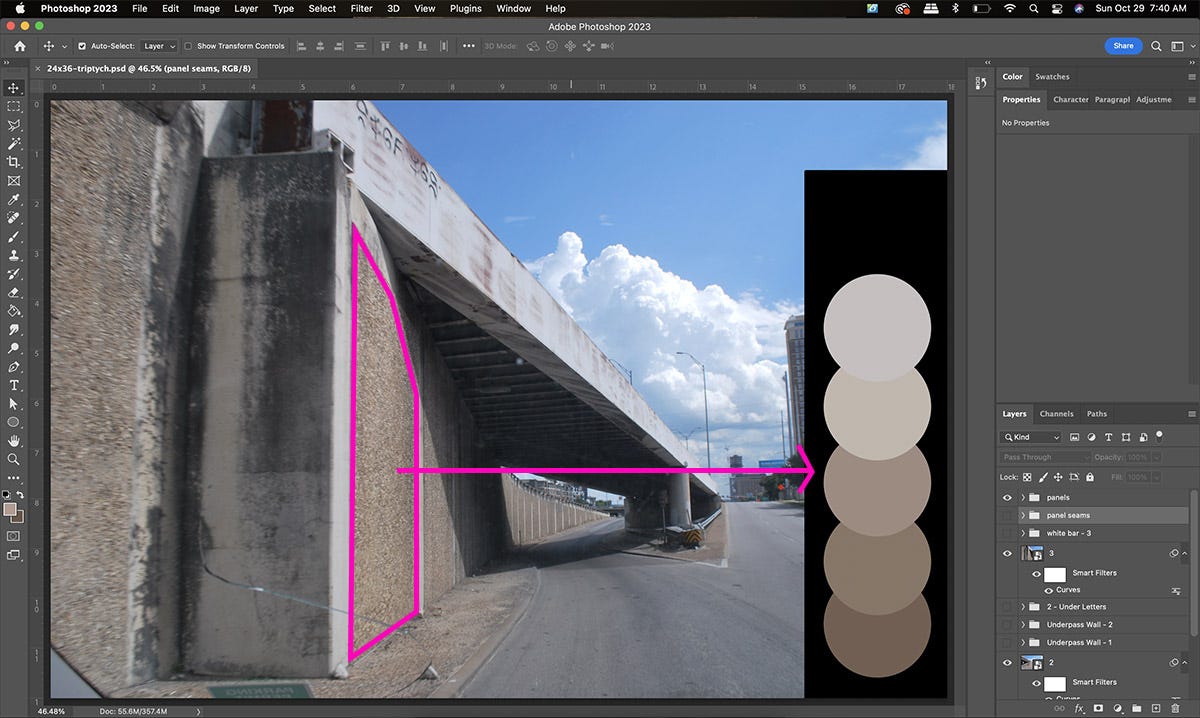Select the History Brush tool
Image resolution: width=1200 pixels, height=718 pixels.
[x=14, y=274]
